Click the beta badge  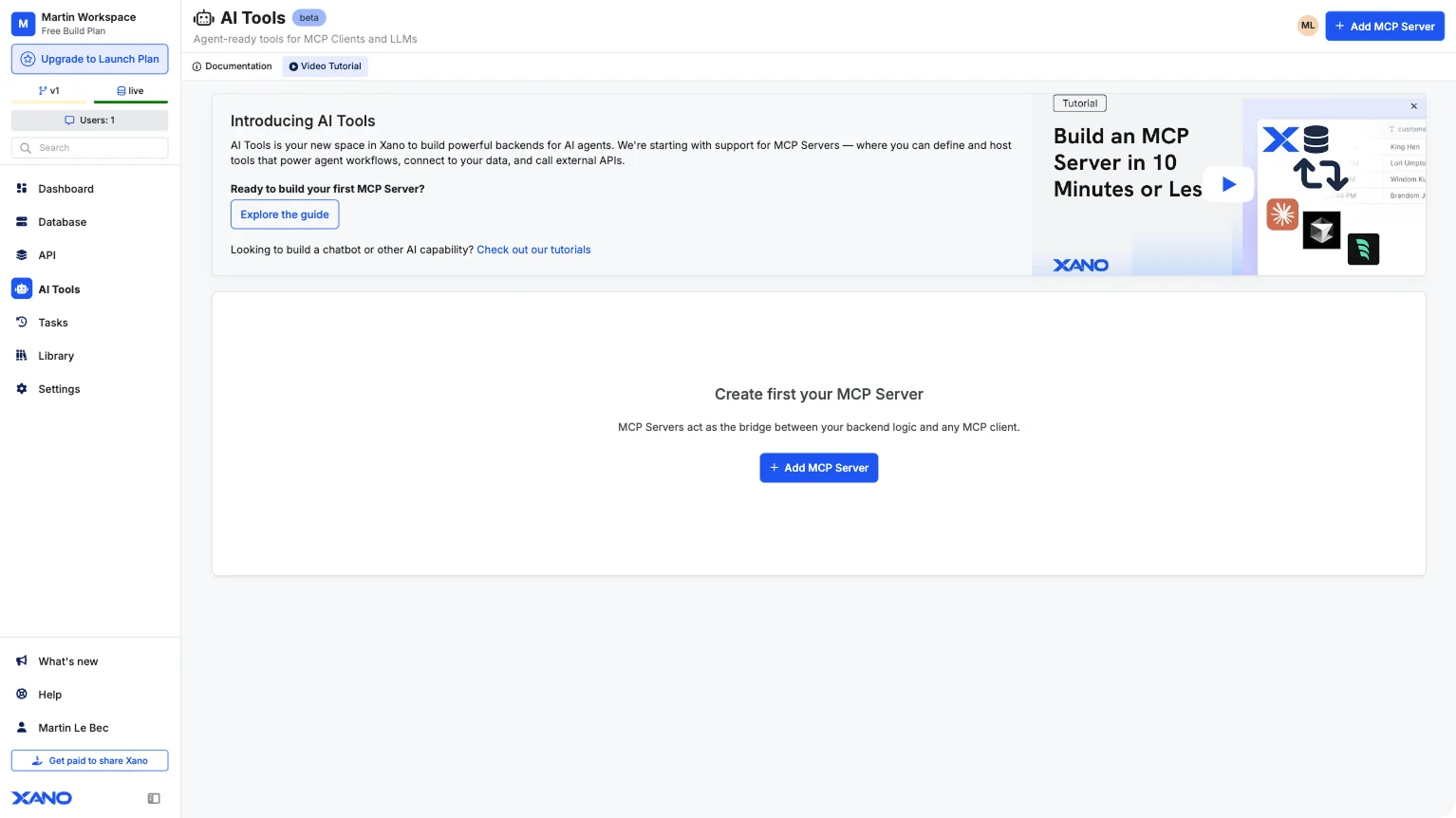pos(309,18)
